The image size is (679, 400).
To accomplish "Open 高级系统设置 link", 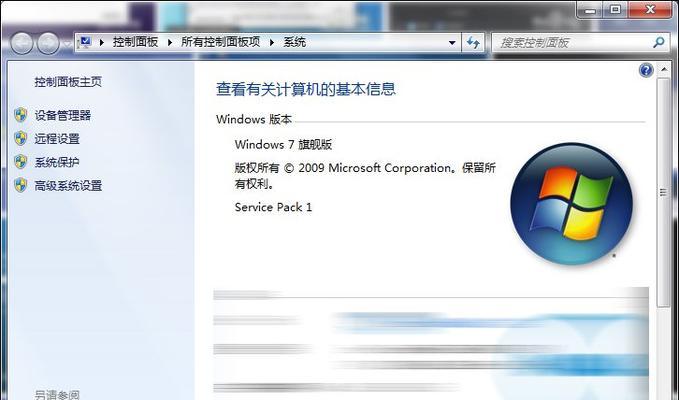I will pos(68,186).
